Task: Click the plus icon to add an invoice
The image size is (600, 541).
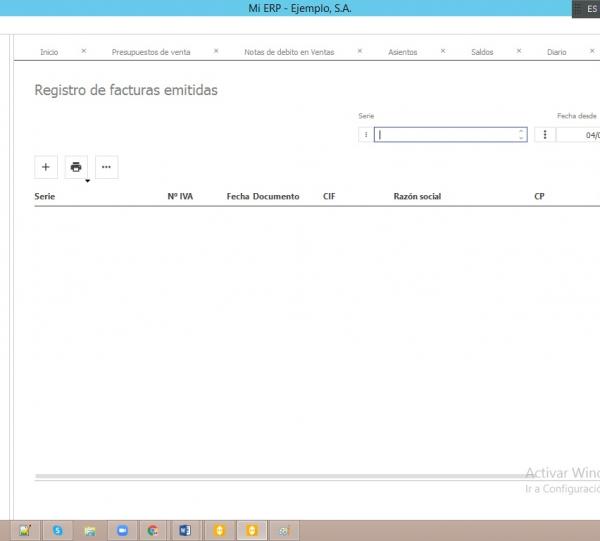Action: click(x=46, y=167)
